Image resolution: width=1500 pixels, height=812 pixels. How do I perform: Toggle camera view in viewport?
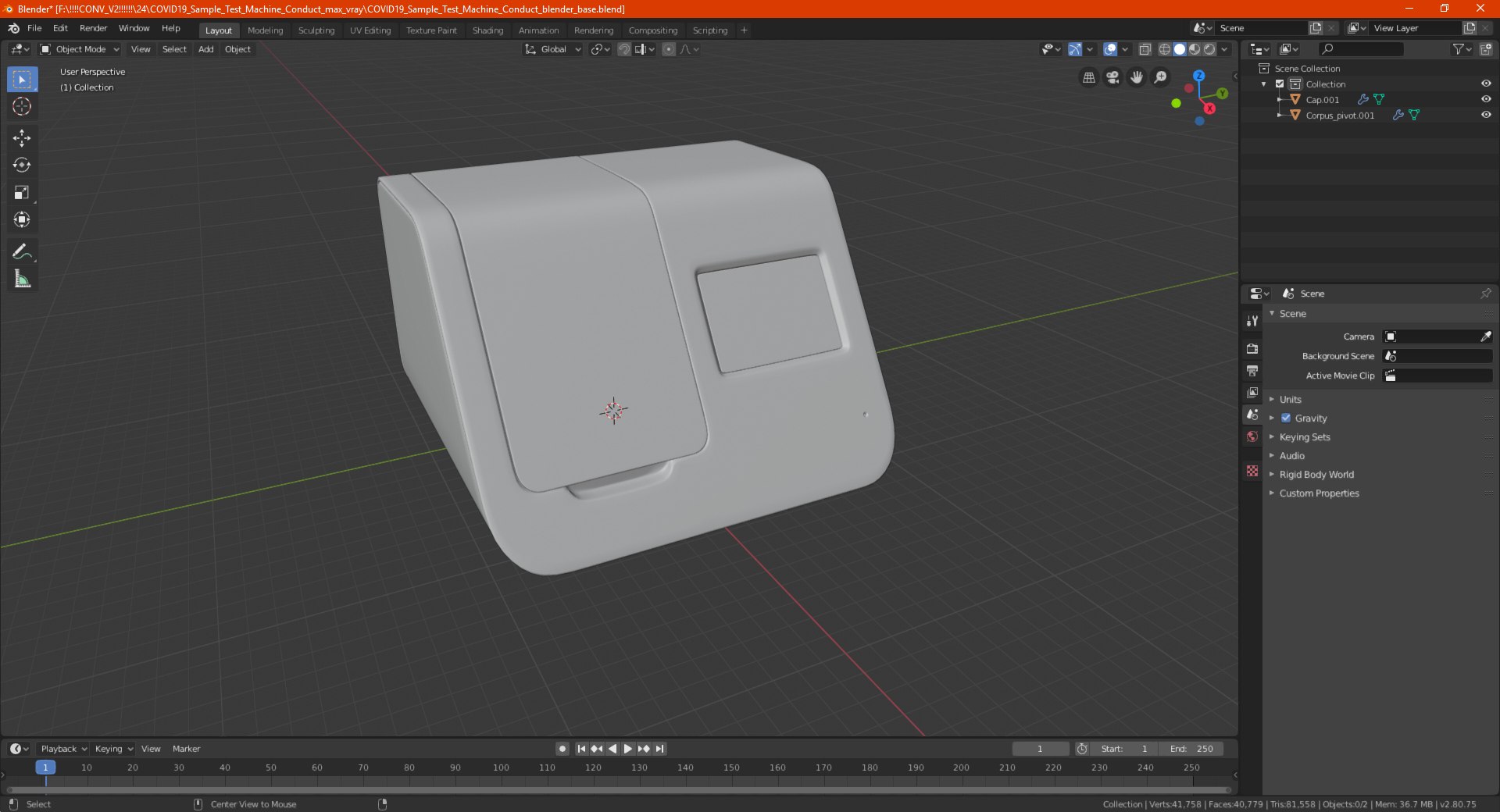(1112, 77)
